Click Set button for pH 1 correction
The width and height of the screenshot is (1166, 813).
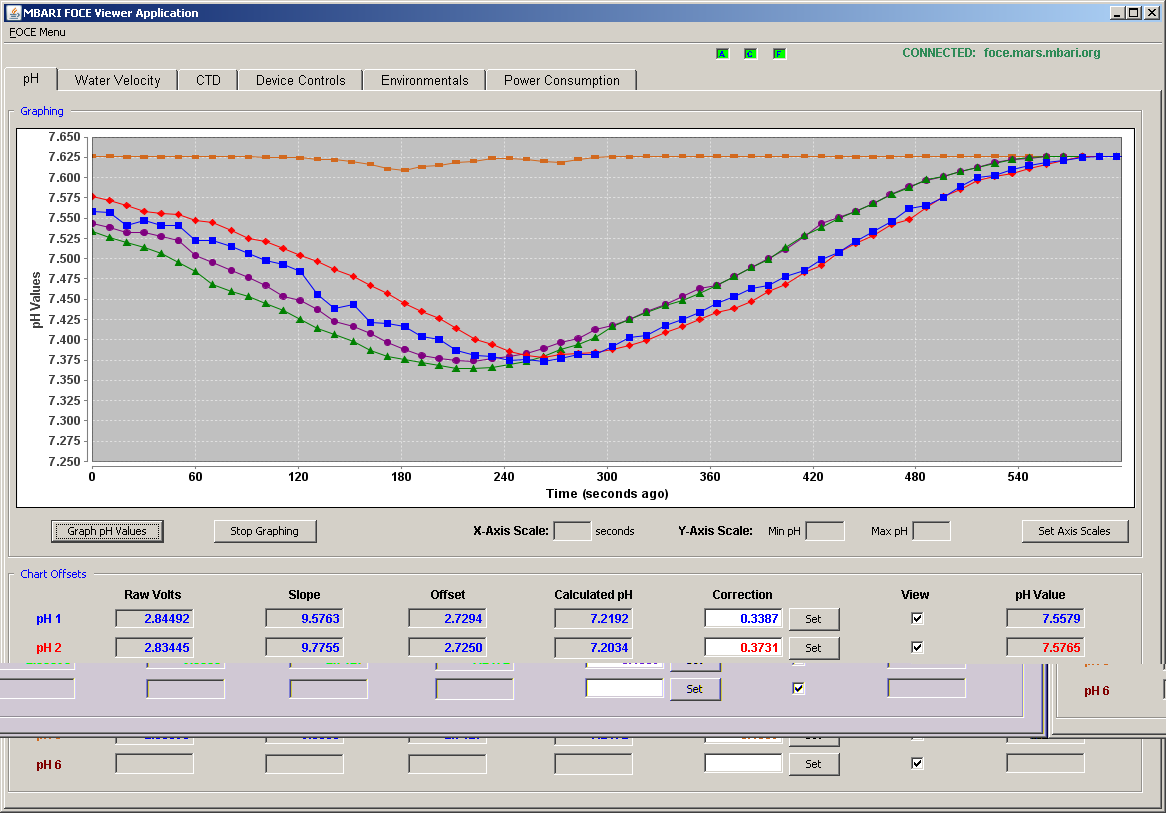click(814, 619)
